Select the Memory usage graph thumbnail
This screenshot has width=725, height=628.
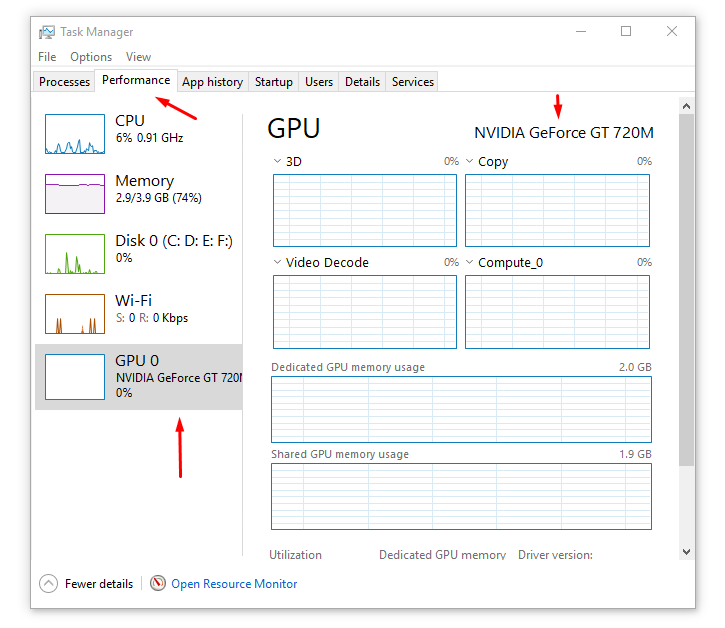click(x=75, y=194)
